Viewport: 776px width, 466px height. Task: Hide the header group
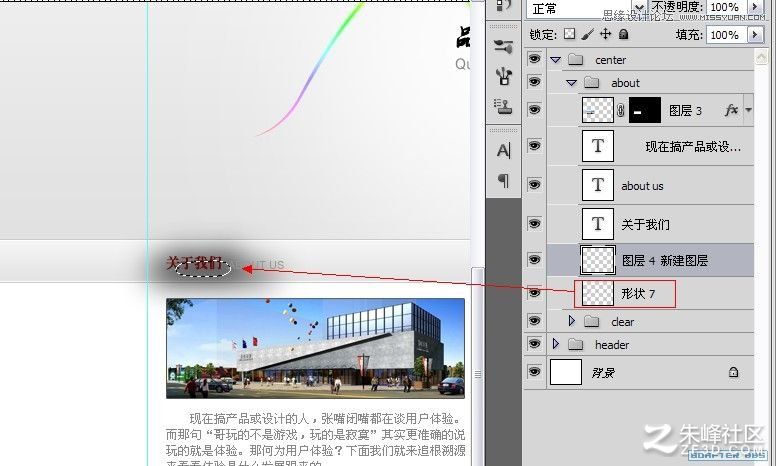534,343
